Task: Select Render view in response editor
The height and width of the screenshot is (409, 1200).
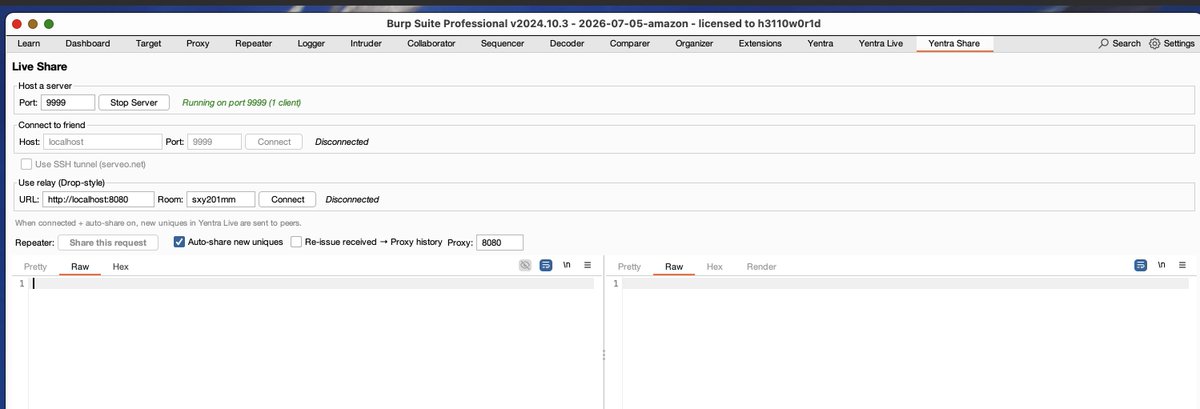Action: (761, 266)
